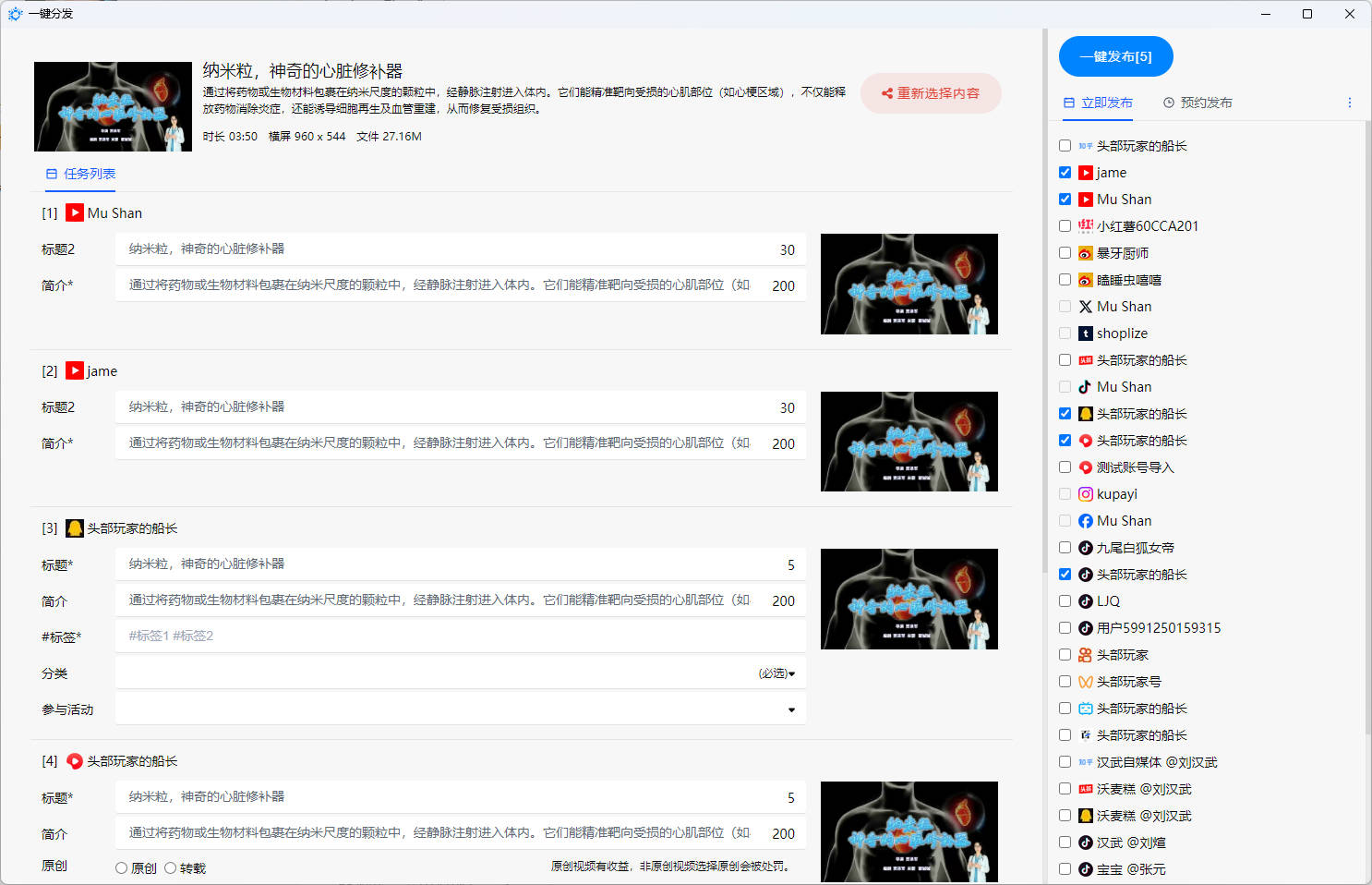The width and height of the screenshot is (1372, 885).
Task: Uncheck the jame YouTube account checkbox
Action: point(1065,173)
